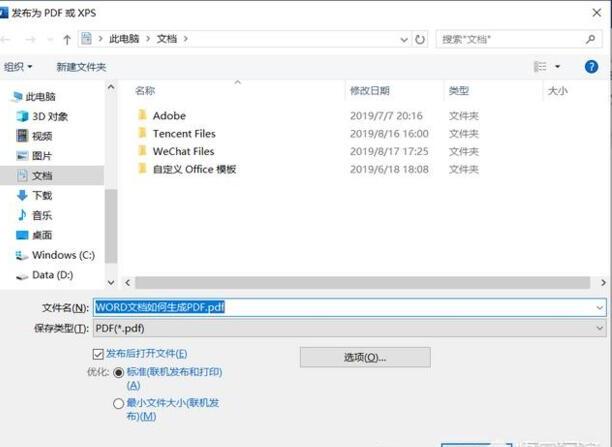Click the Tencent Files folder name
The height and width of the screenshot is (447, 612).
(x=184, y=134)
